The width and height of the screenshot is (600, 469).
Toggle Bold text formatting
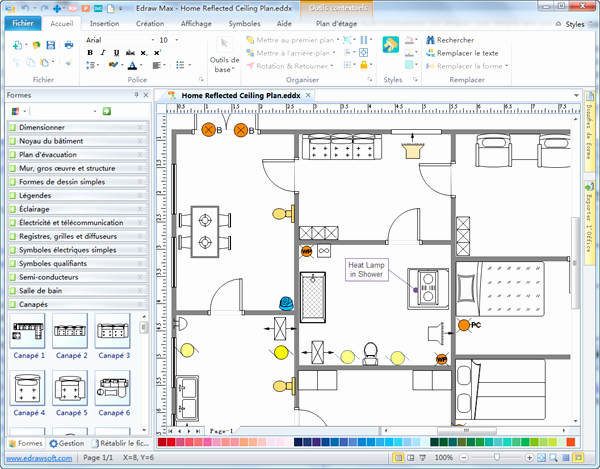pyautogui.click(x=90, y=53)
